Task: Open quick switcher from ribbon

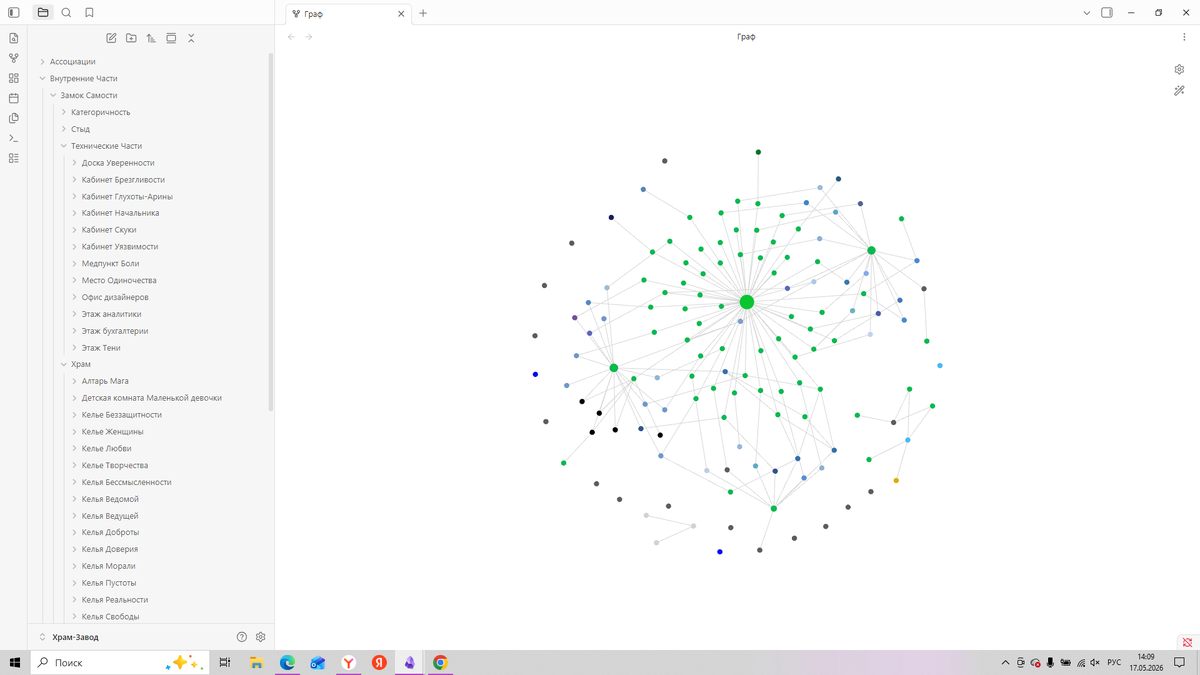Action: click(14, 38)
